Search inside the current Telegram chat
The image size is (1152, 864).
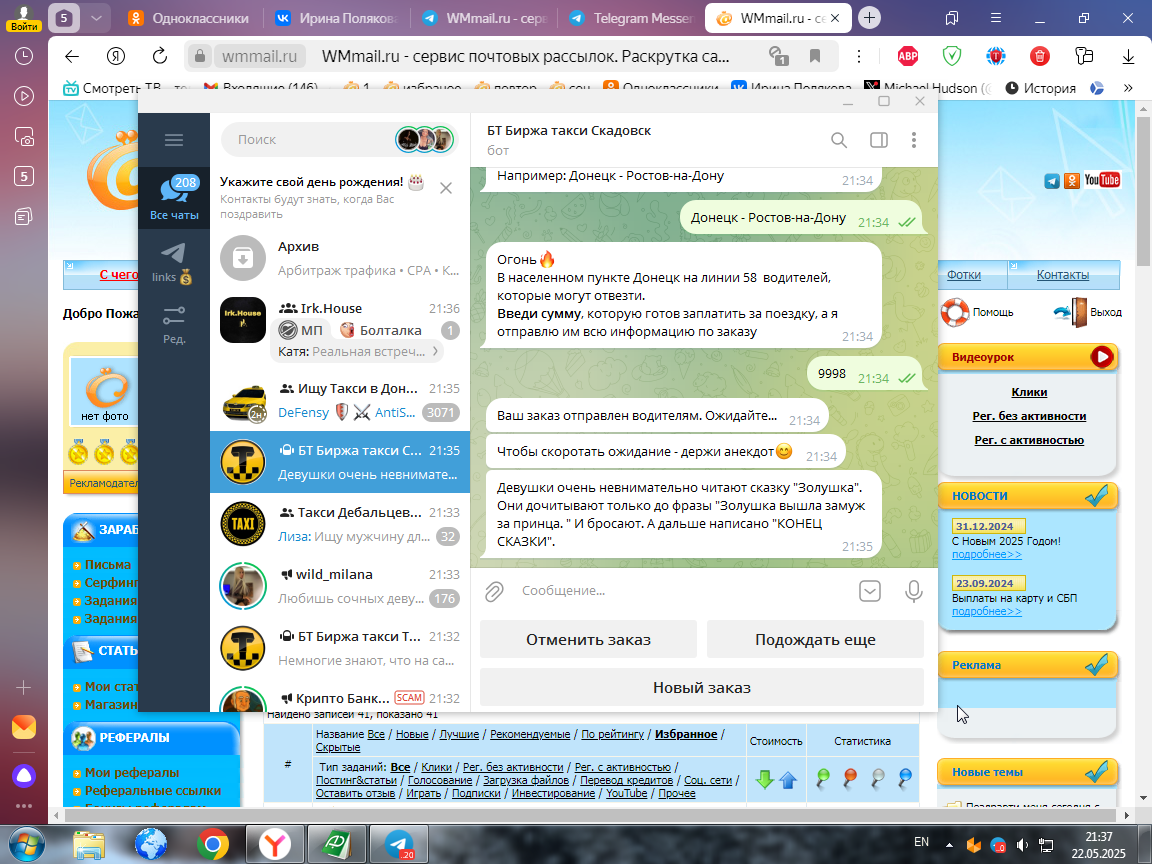tap(838, 140)
